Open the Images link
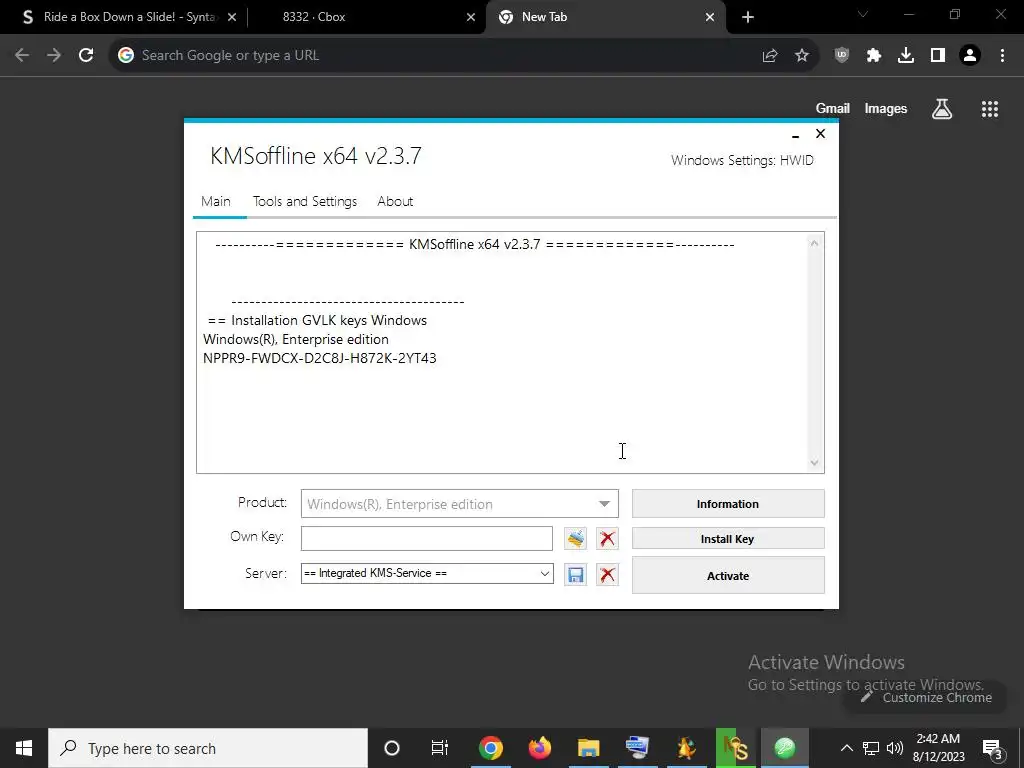This screenshot has width=1024, height=768. click(x=886, y=109)
